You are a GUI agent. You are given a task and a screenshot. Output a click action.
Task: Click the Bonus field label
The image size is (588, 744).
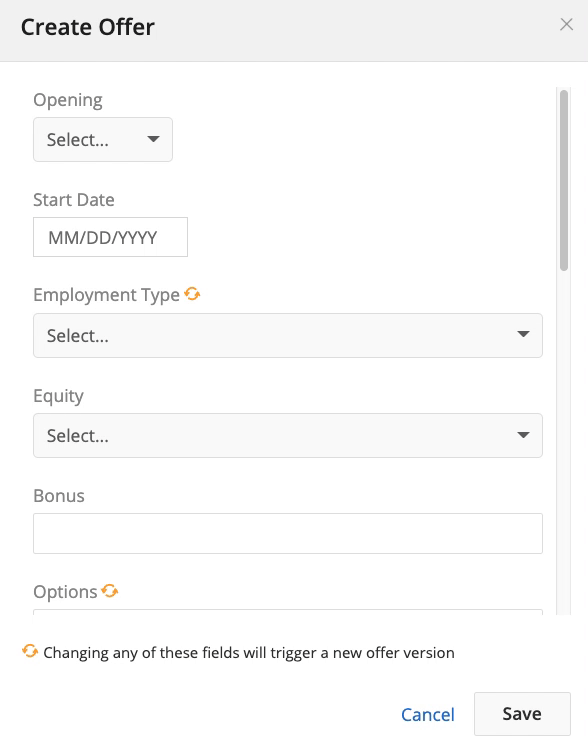click(59, 496)
